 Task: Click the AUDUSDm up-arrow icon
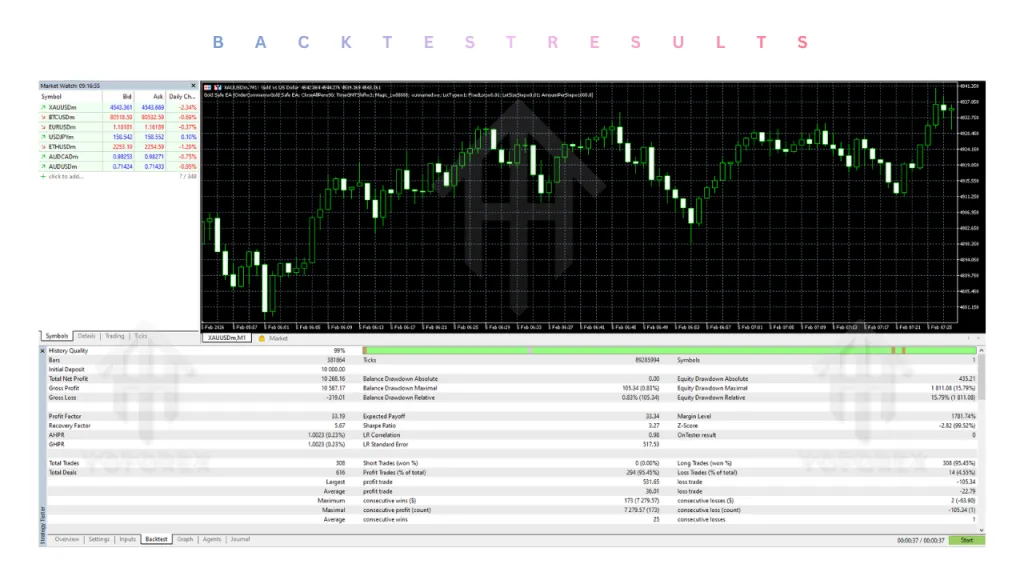click(x=43, y=167)
